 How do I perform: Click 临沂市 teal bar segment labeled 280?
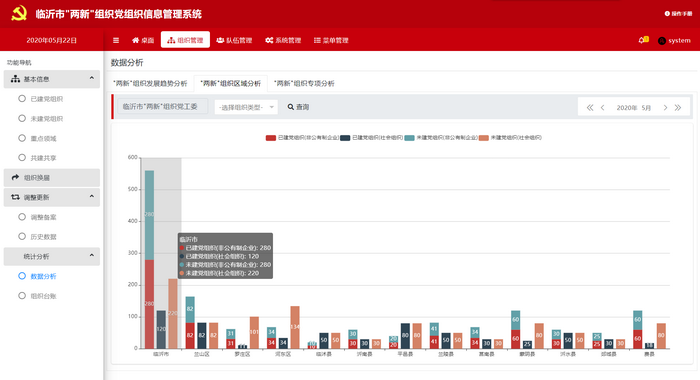pyautogui.click(x=149, y=215)
